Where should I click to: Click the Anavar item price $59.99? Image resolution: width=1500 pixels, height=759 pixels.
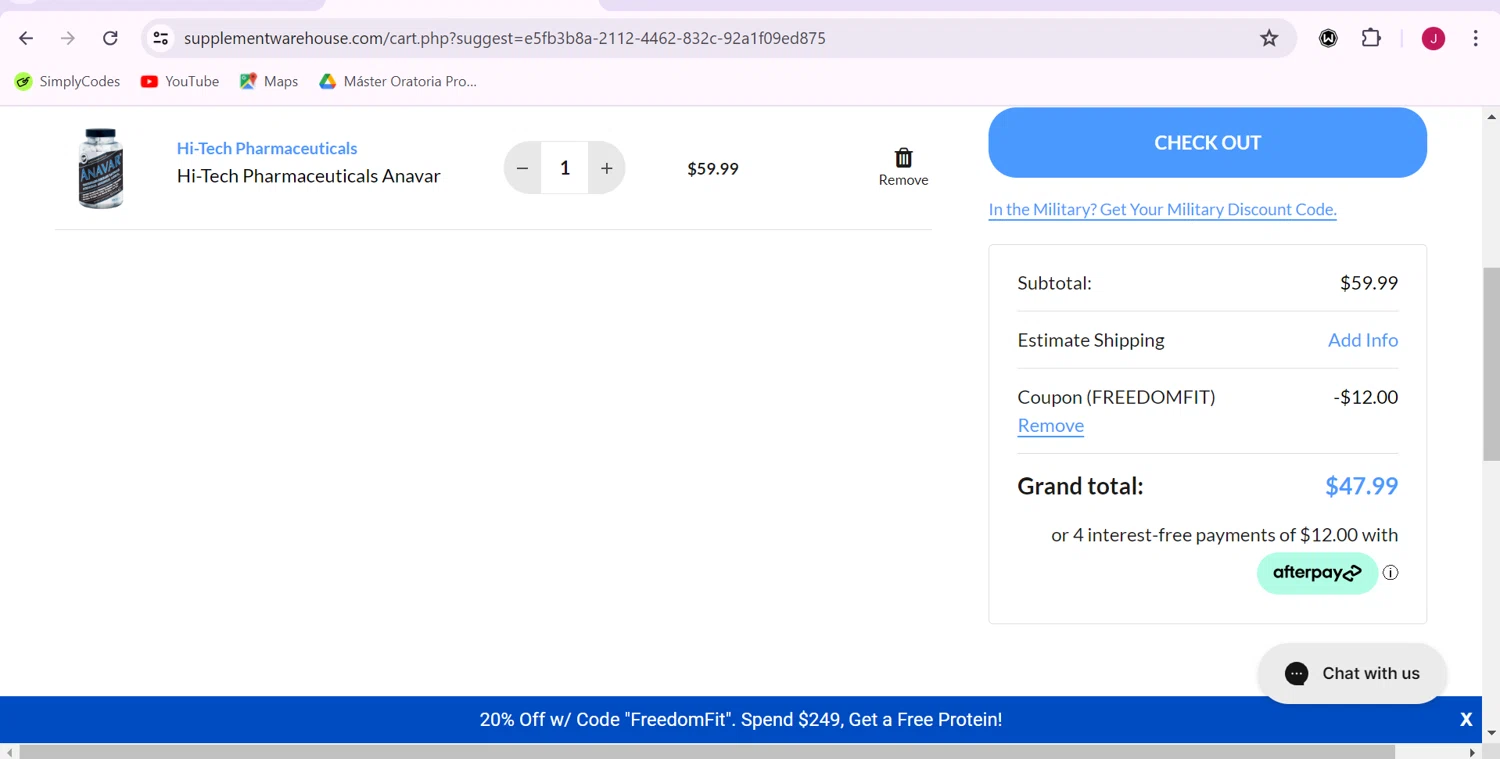pyautogui.click(x=713, y=169)
